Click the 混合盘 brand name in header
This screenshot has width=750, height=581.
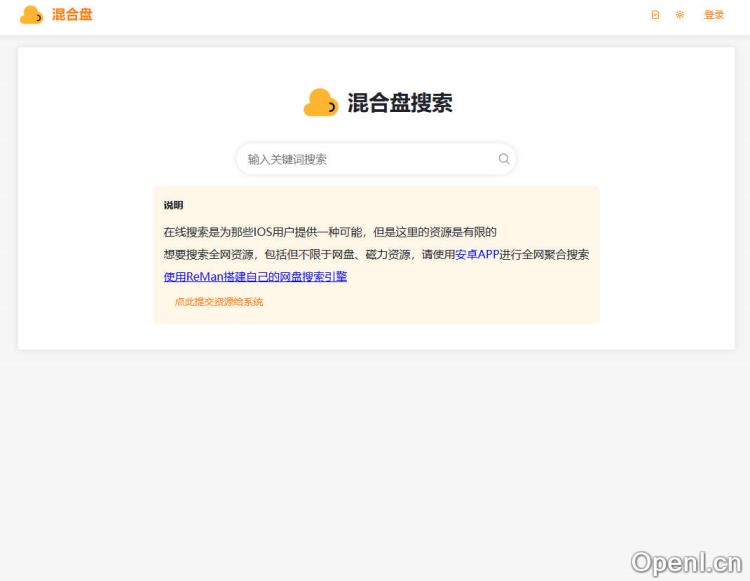72,15
